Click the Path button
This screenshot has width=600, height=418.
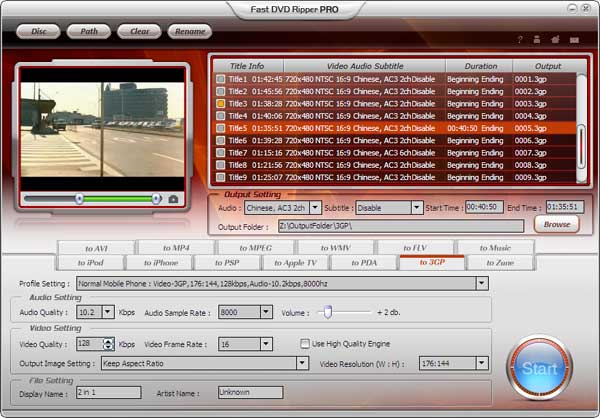pos(89,31)
